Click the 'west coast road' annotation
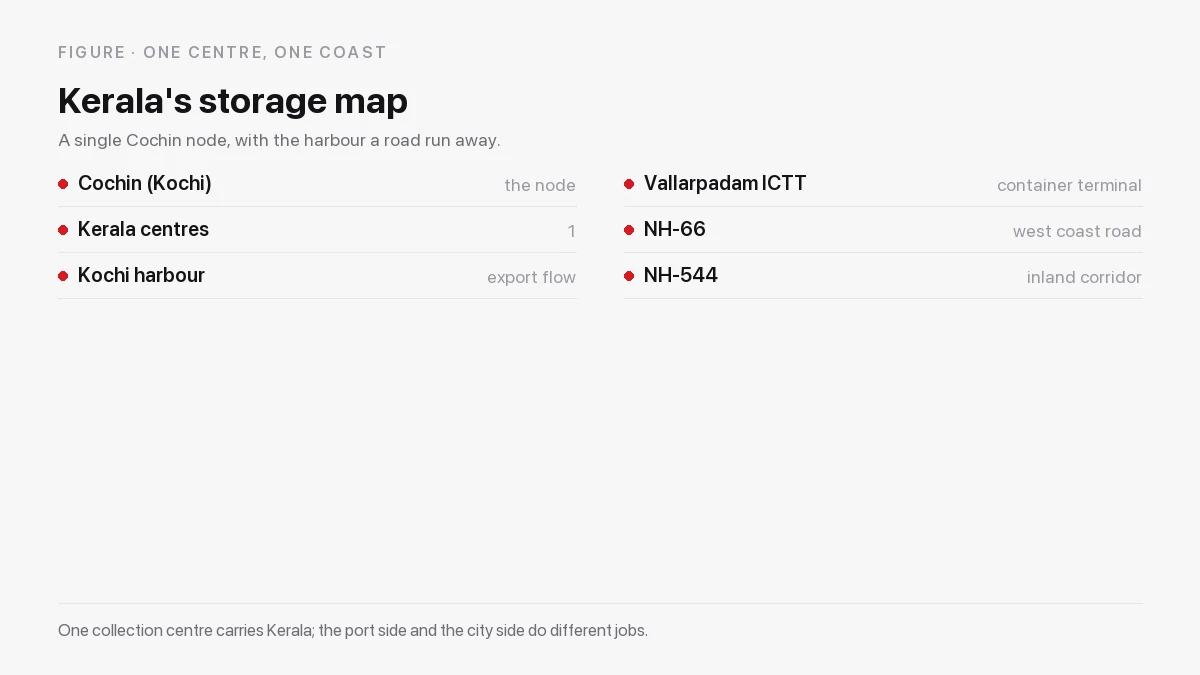Image resolution: width=1200 pixels, height=675 pixels. (x=1077, y=231)
